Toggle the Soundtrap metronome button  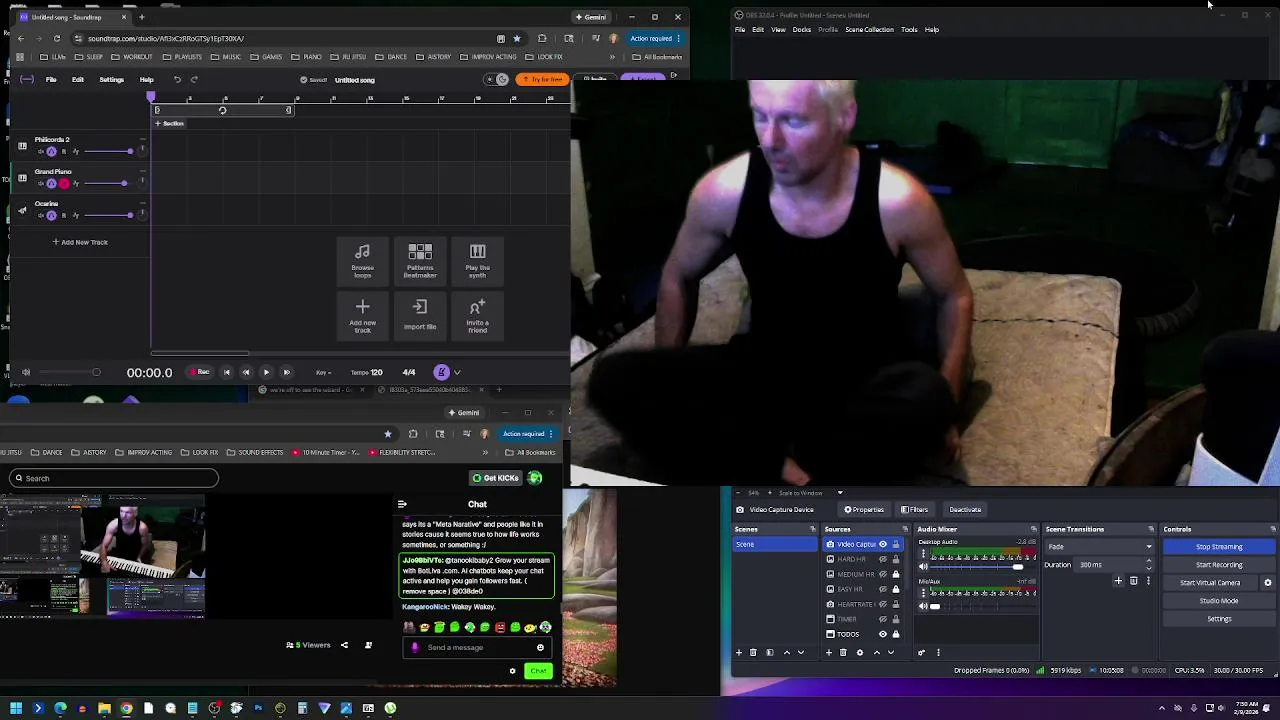pos(441,372)
